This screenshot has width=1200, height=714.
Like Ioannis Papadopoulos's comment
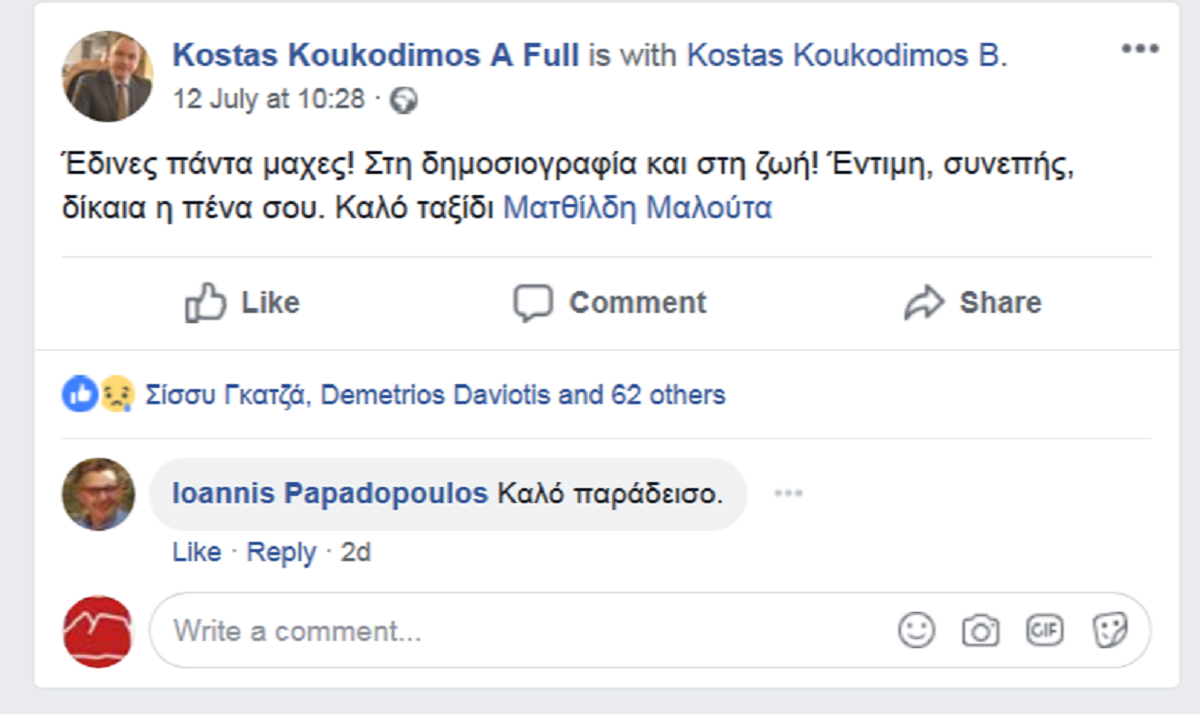196,552
